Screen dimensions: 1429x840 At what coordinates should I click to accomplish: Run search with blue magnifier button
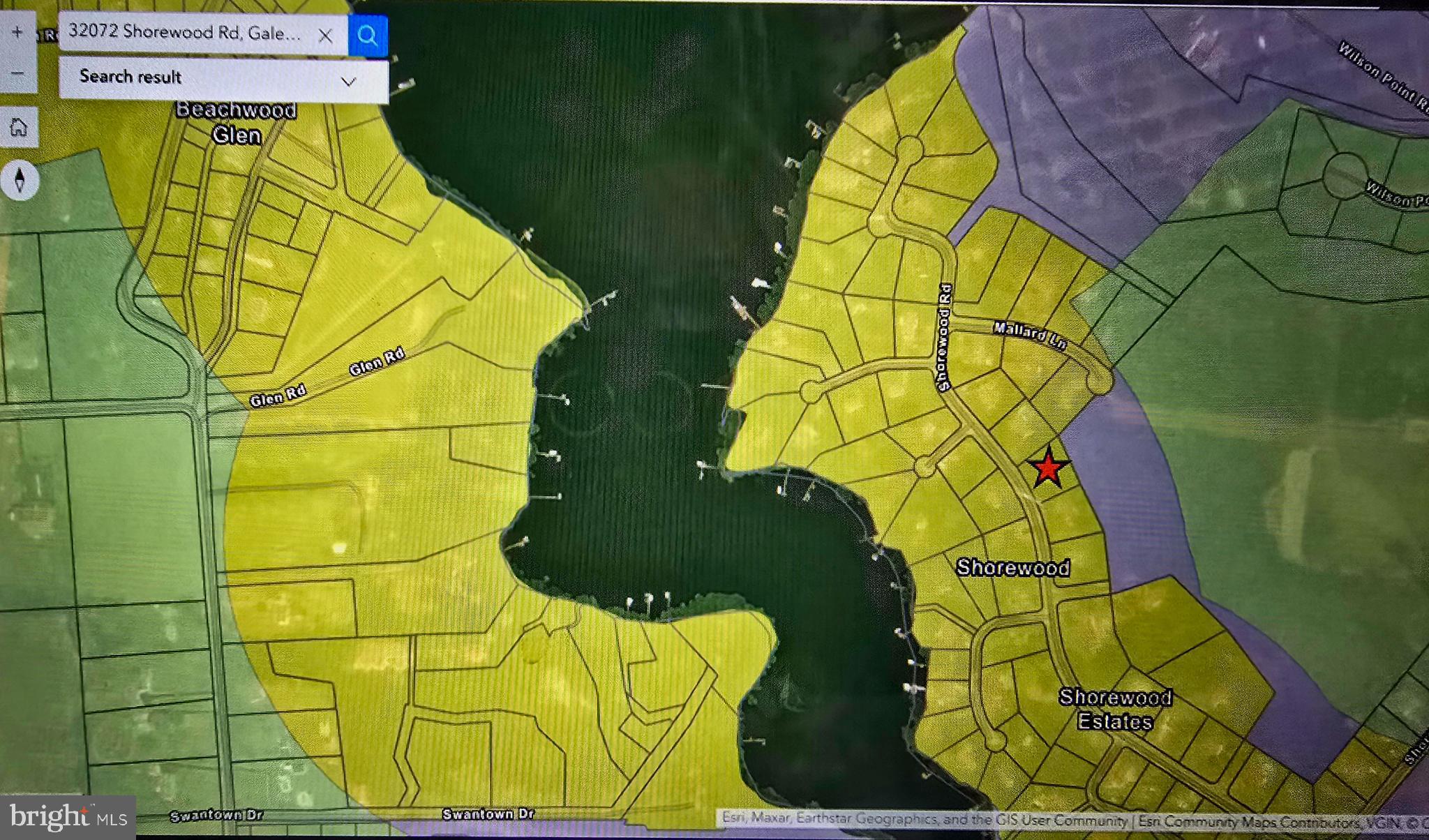click(368, 35)
